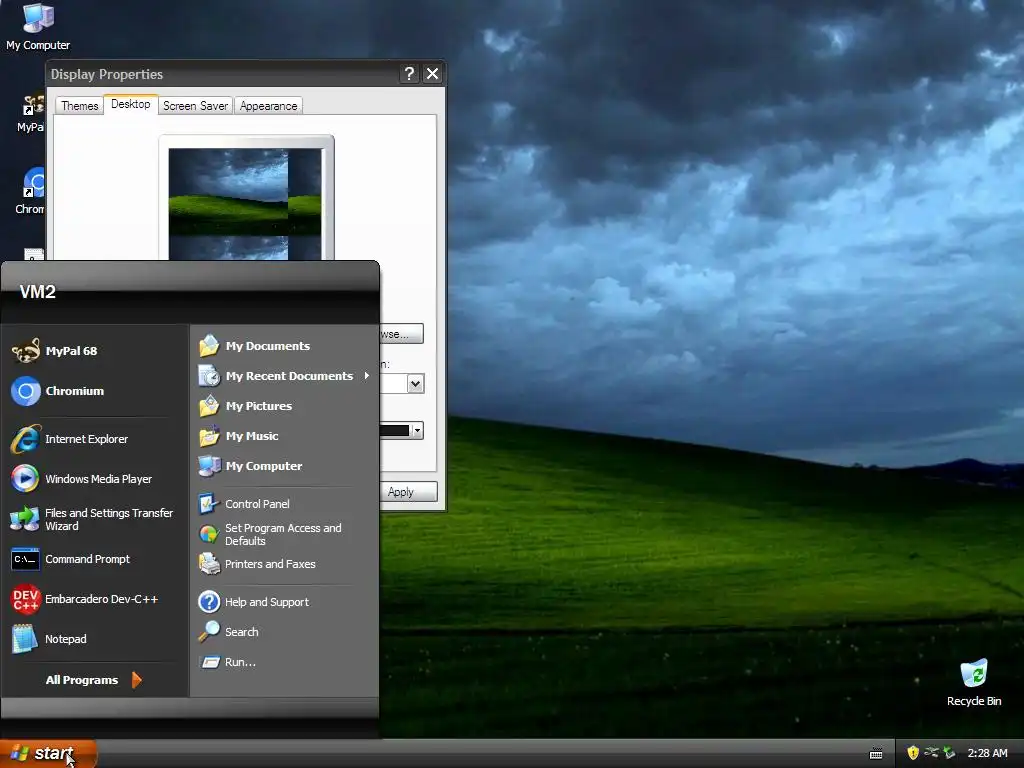Open Search from the Start menu
This screenshot has height=768, width=1024.
coord(229,632)
